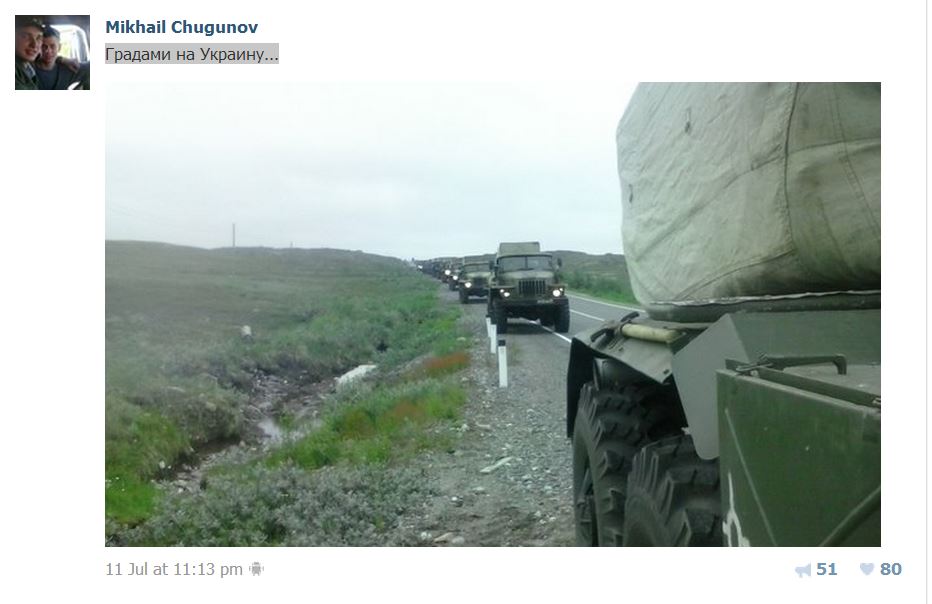This screenshot has width=932, height=604.
Task: Click the Android device icon beside the timestamp
Action: (256, 569)
